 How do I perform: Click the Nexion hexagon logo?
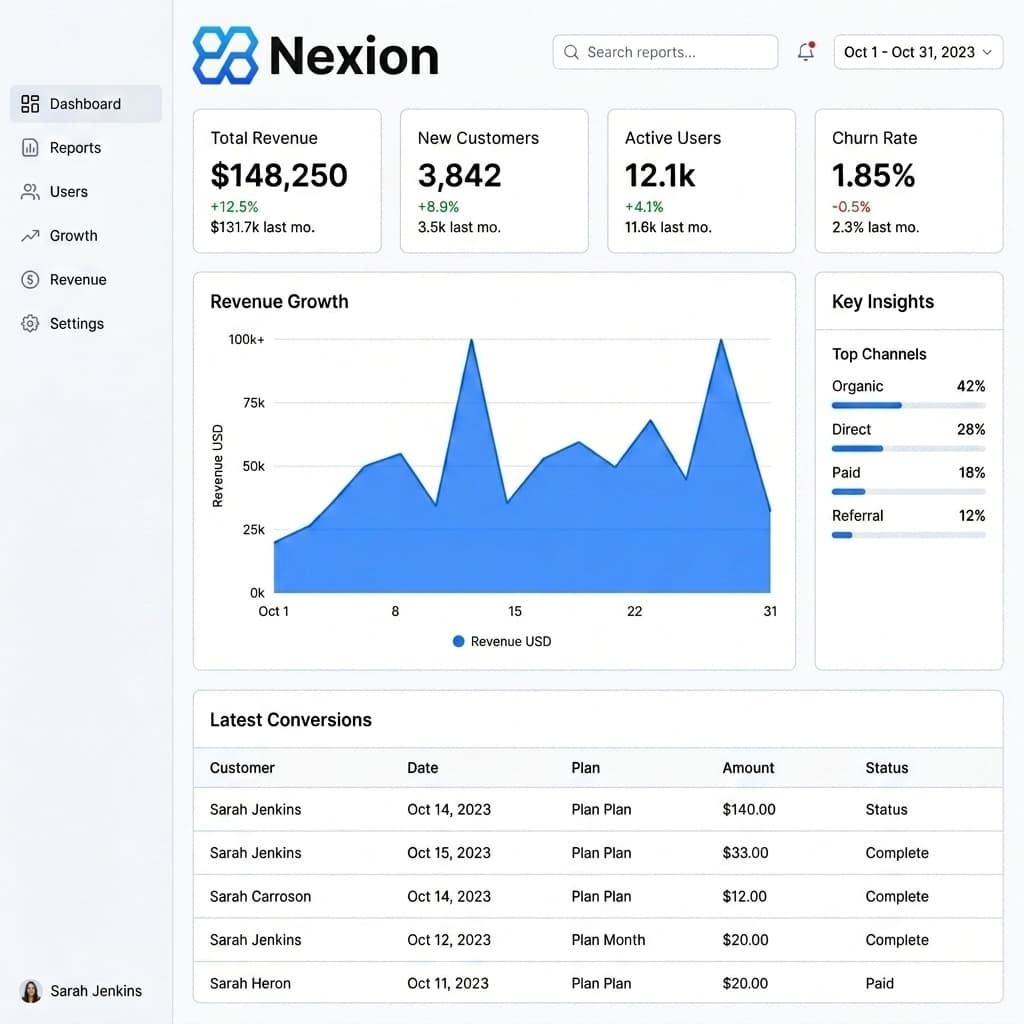pyautogui.click(x=225, y=56)
